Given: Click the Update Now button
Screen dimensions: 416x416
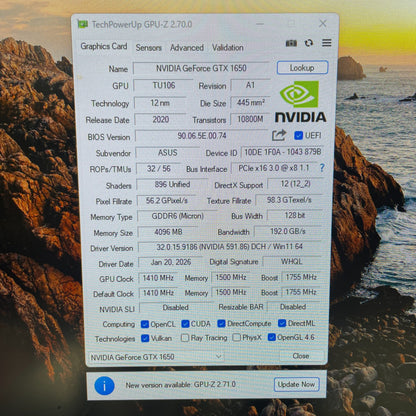Looking at the screenshot, I should click(296, 384).
